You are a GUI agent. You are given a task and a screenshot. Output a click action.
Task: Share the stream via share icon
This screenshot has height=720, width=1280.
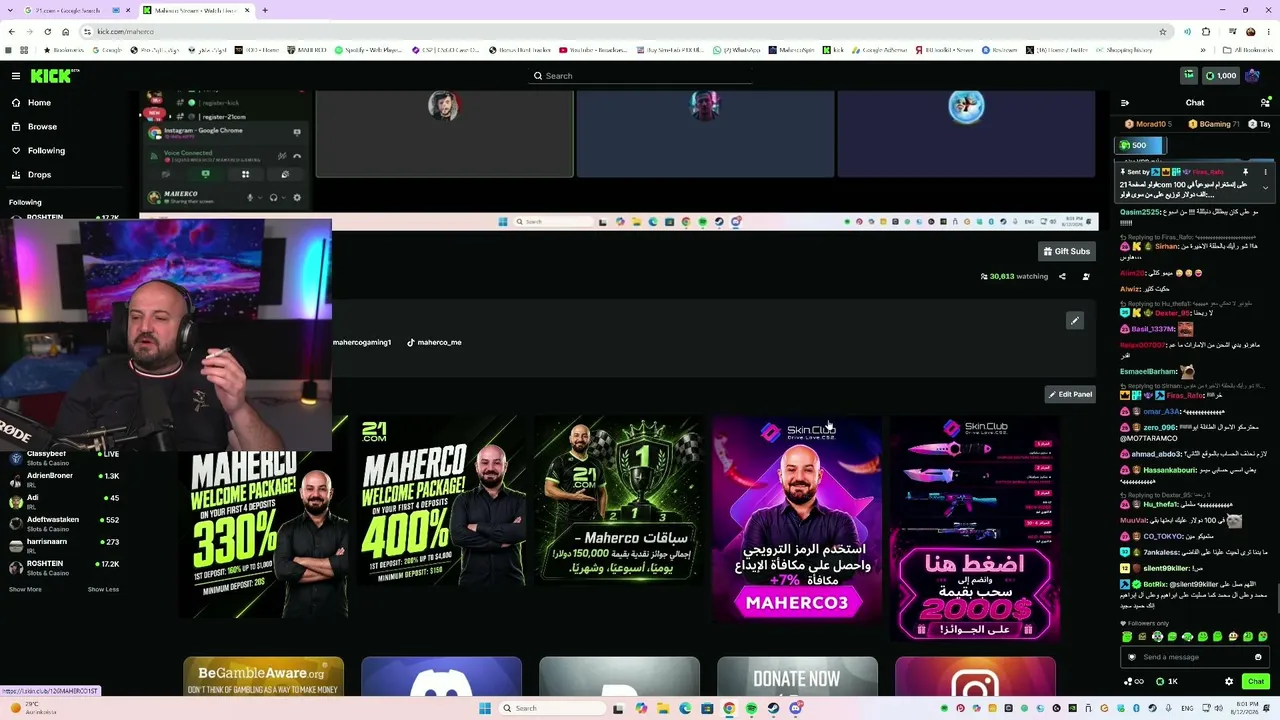[1062, 277]
